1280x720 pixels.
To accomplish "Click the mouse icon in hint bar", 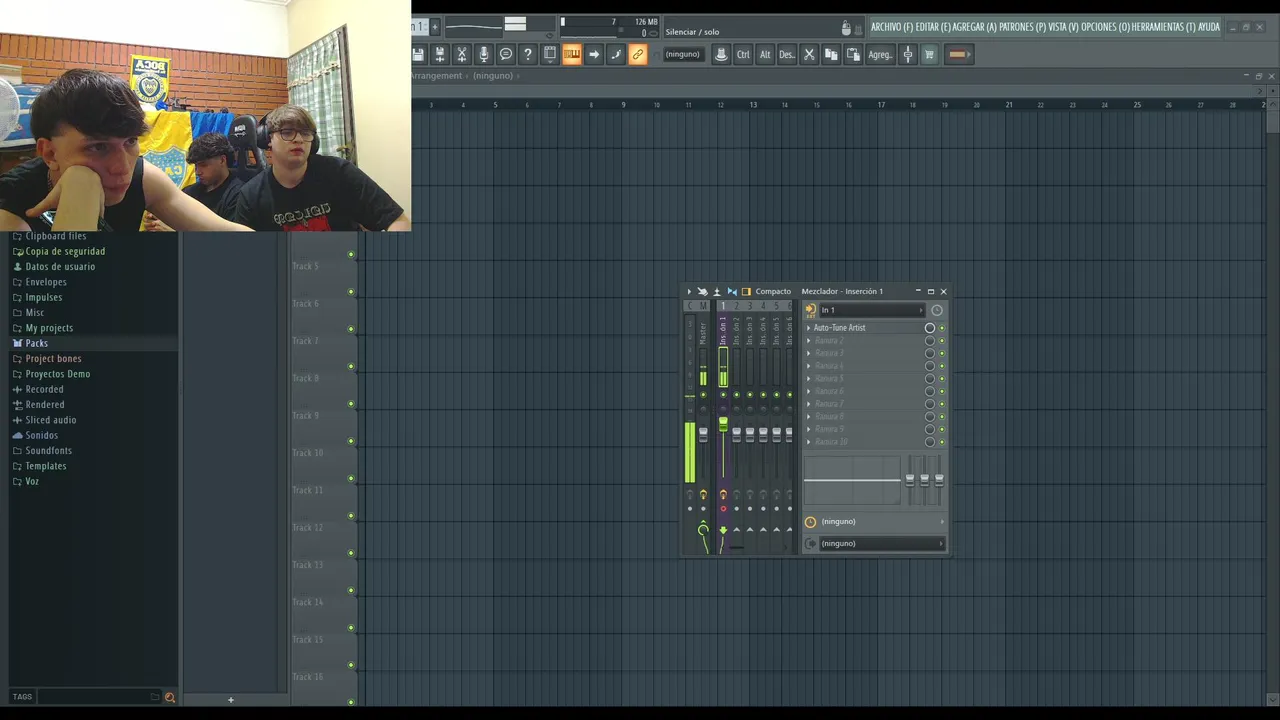I will pyautogui.click(x=846, y=28).
